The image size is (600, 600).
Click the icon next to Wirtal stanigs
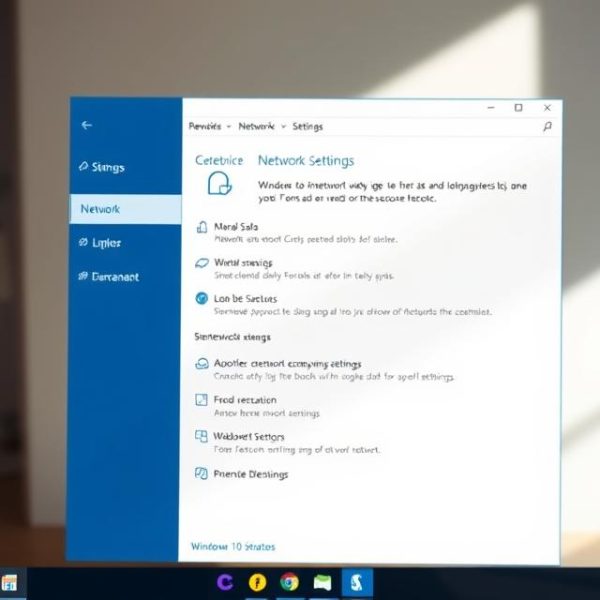tap(202, 263)
